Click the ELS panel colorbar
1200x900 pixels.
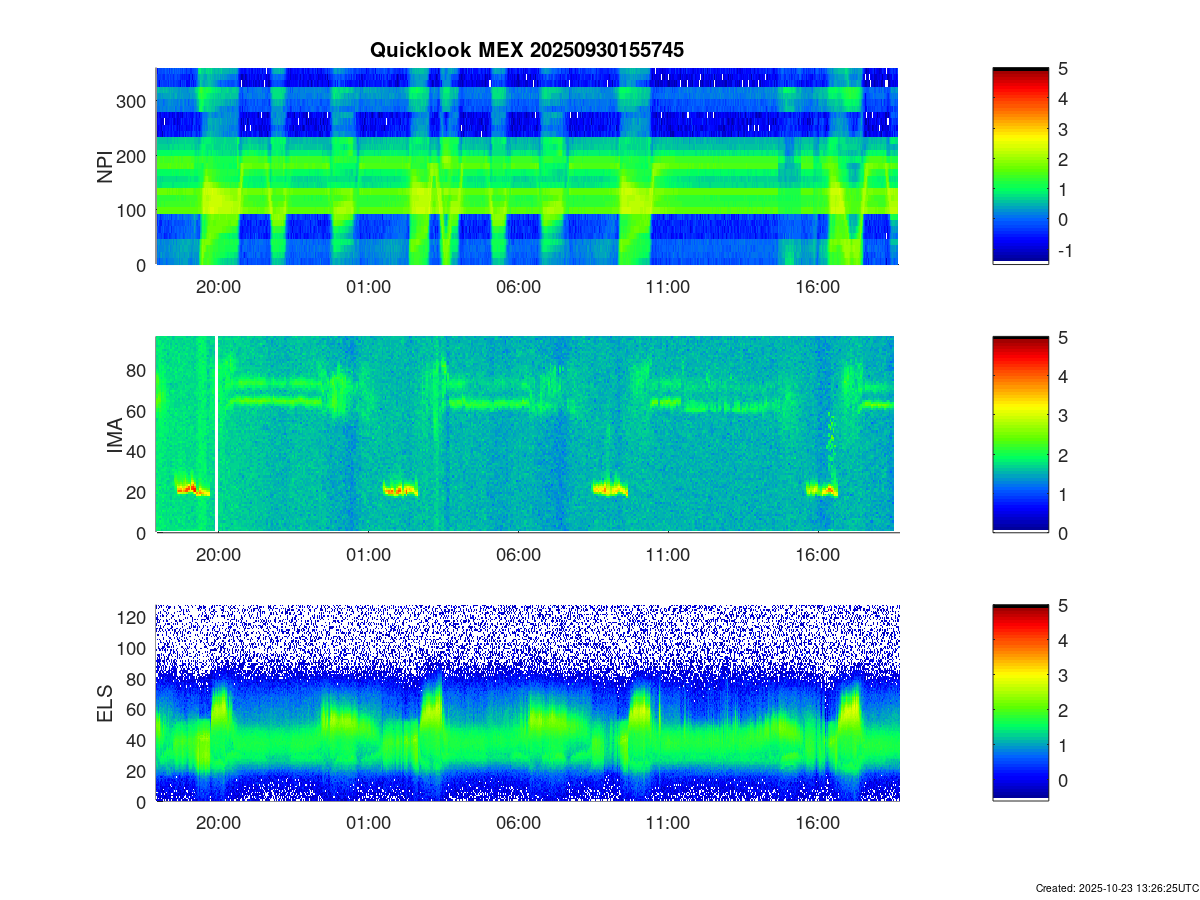1020,703
